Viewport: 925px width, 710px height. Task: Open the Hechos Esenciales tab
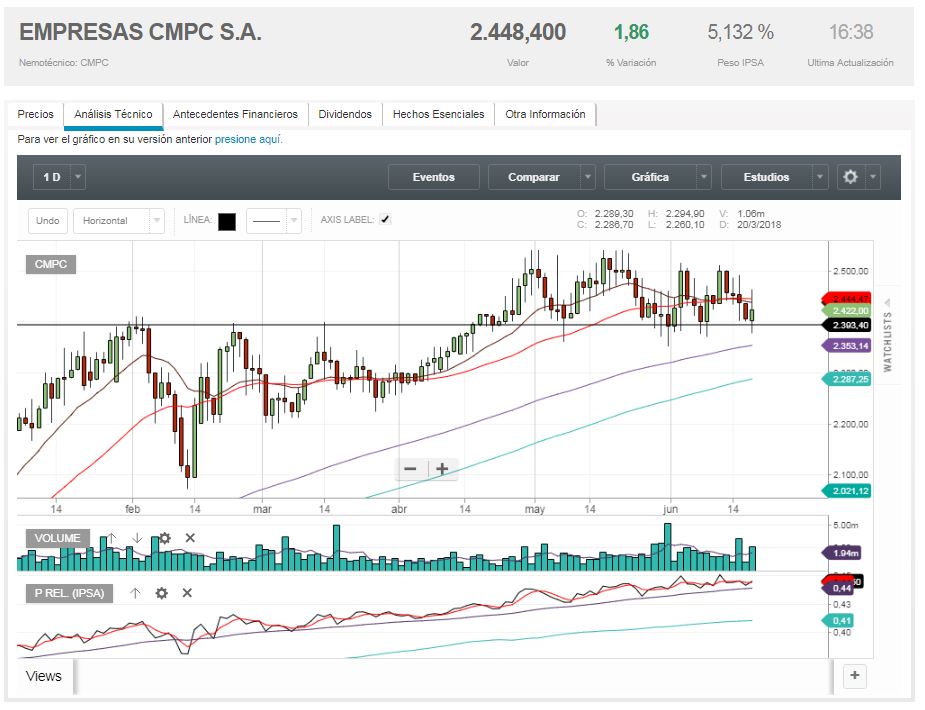click(x=438, y=114)
